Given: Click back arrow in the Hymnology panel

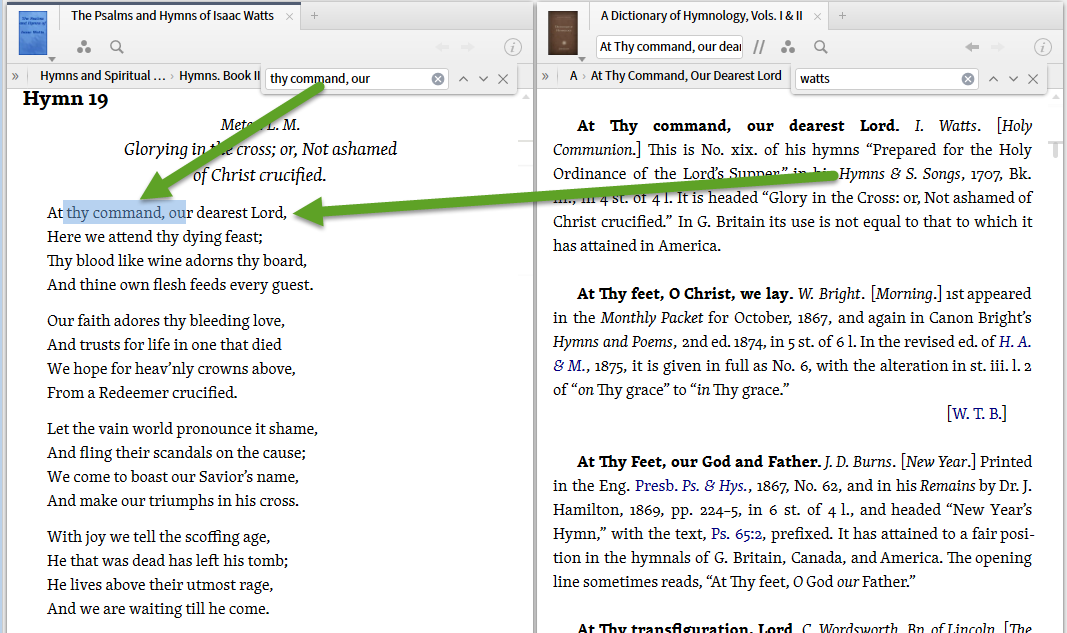Looking at the screenshot, I should (972, 46).
